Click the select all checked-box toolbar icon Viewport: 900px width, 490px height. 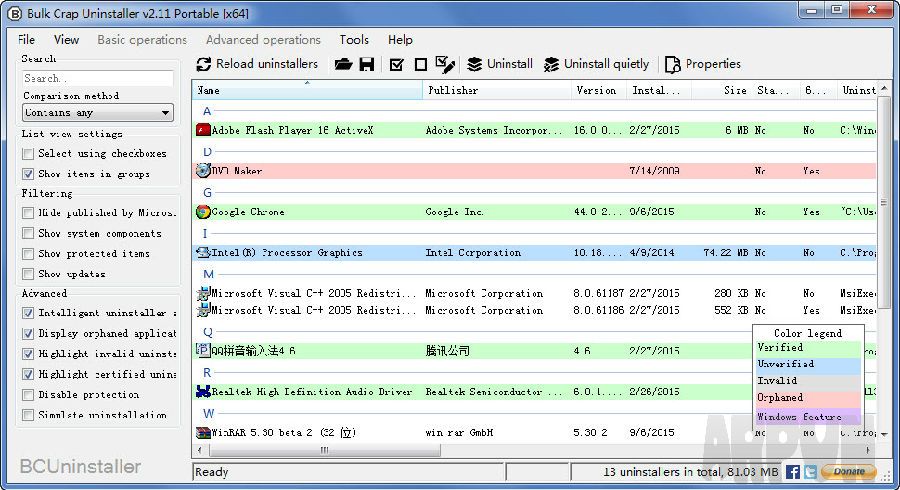(397, 64)
